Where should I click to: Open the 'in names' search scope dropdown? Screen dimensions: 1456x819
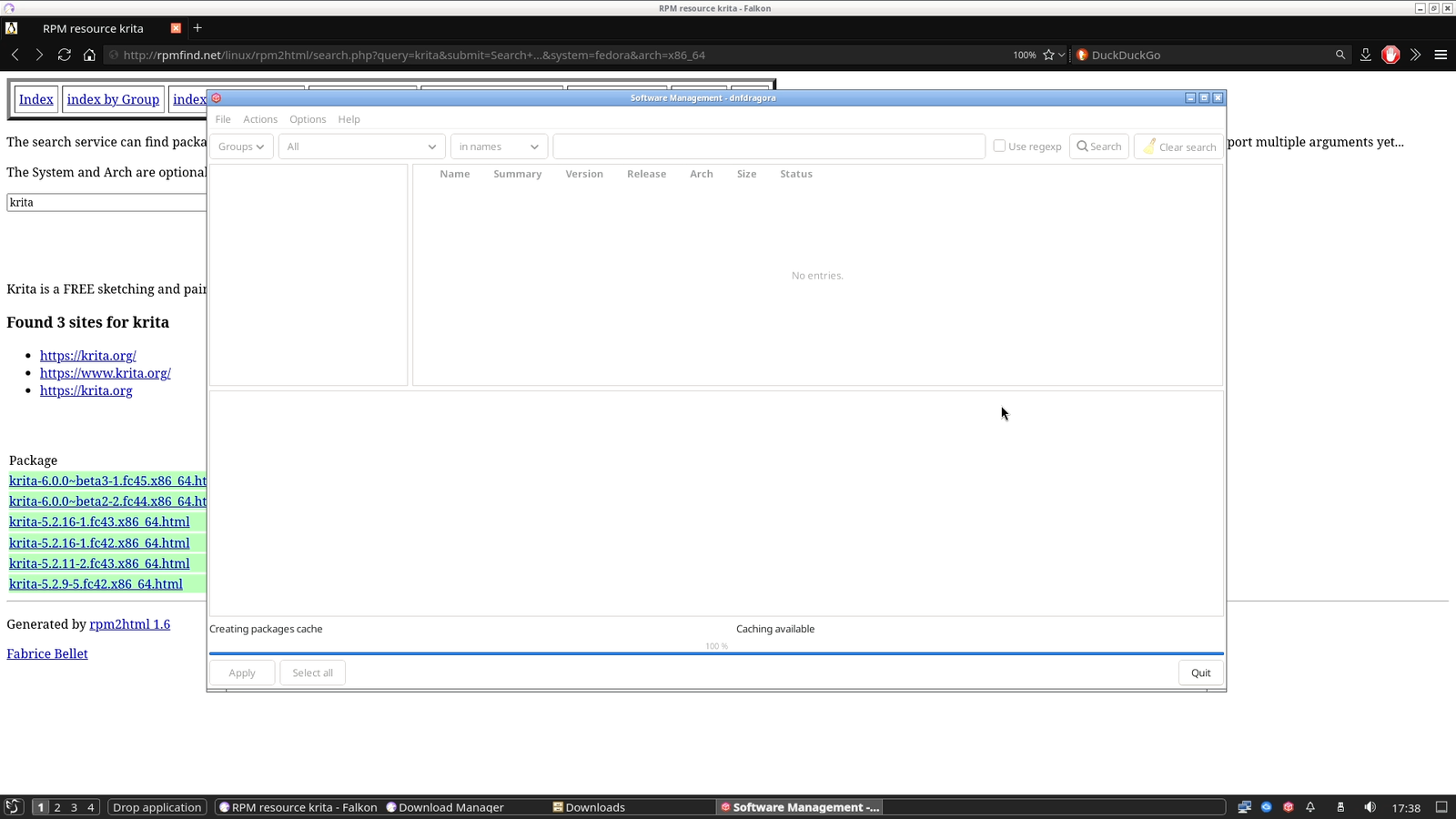(499, 147)
